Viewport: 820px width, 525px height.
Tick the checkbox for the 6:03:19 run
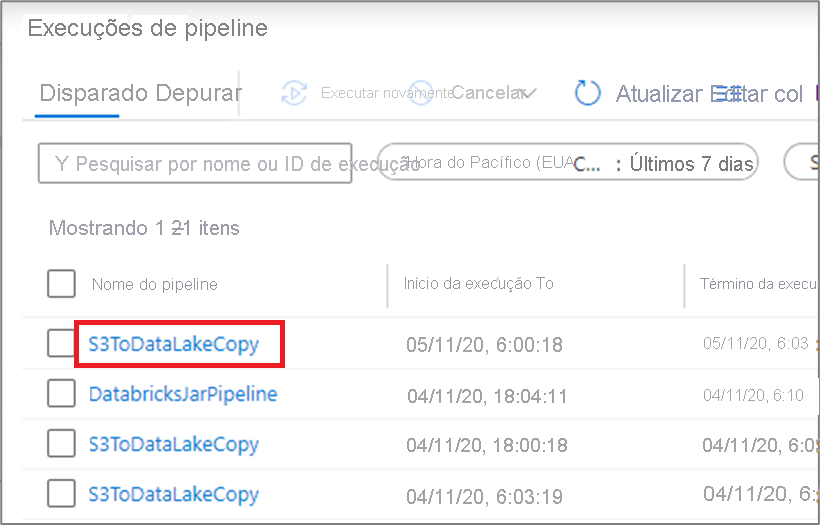[x=61, y=494]
